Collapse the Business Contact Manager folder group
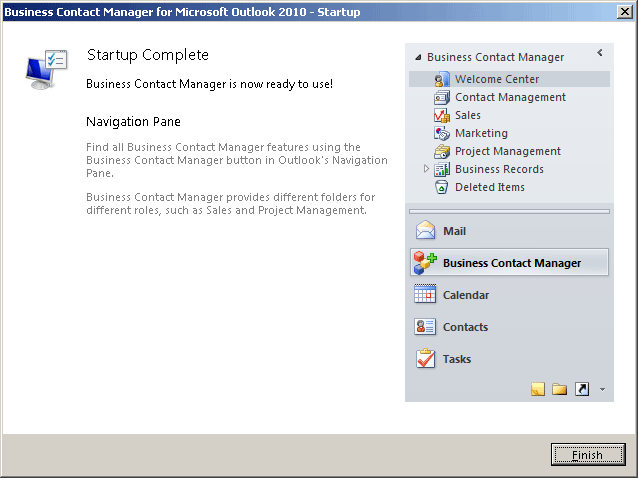The image size is (638, 478). [418, 57]
